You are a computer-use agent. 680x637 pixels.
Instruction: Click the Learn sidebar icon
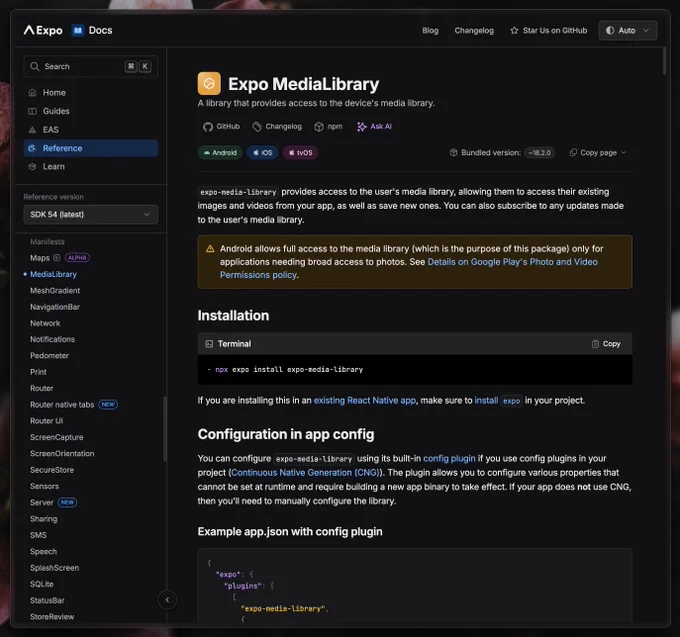coord(33,167)
